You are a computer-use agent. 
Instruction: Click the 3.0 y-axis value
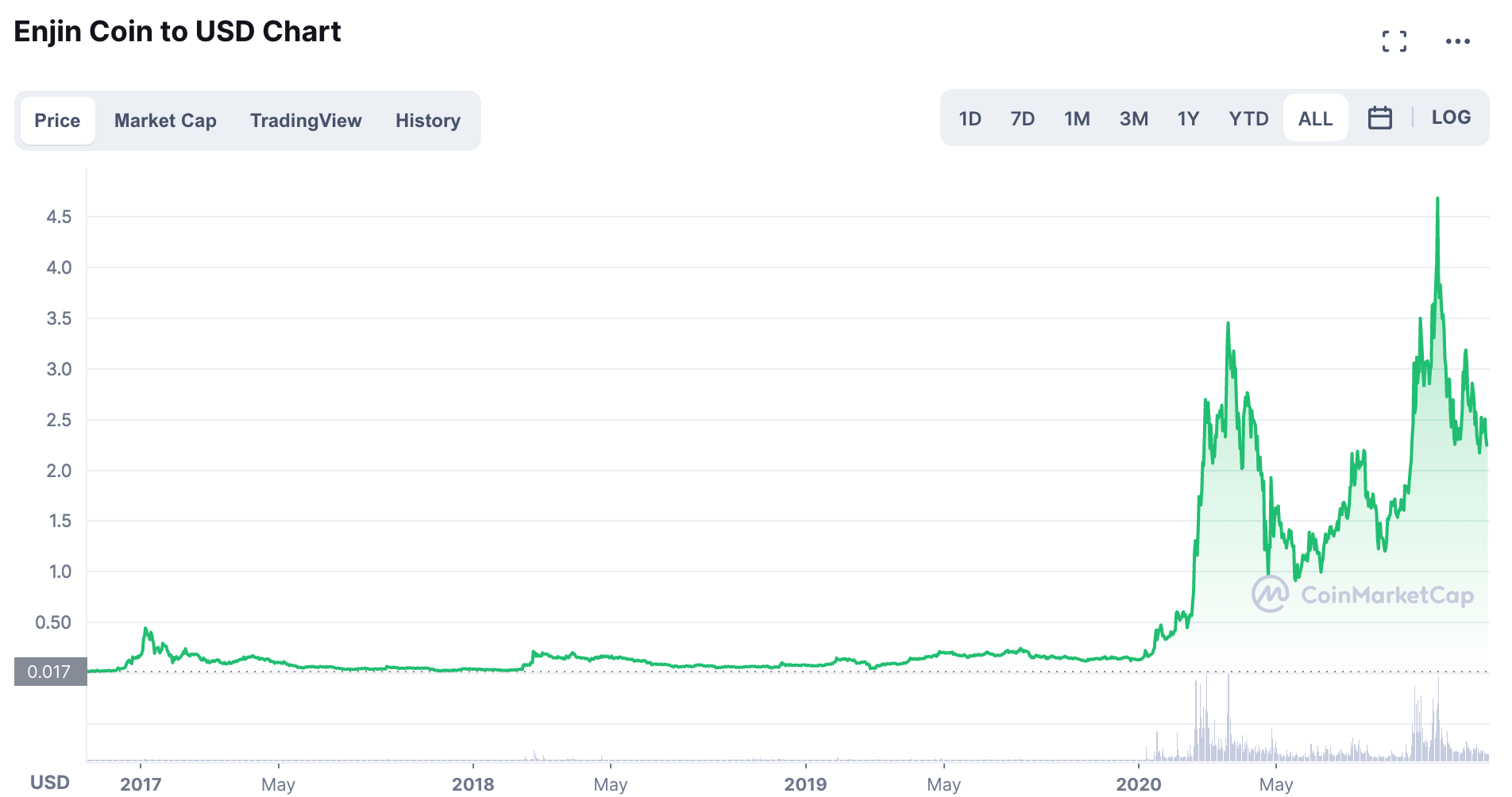(x=59, y=369)
